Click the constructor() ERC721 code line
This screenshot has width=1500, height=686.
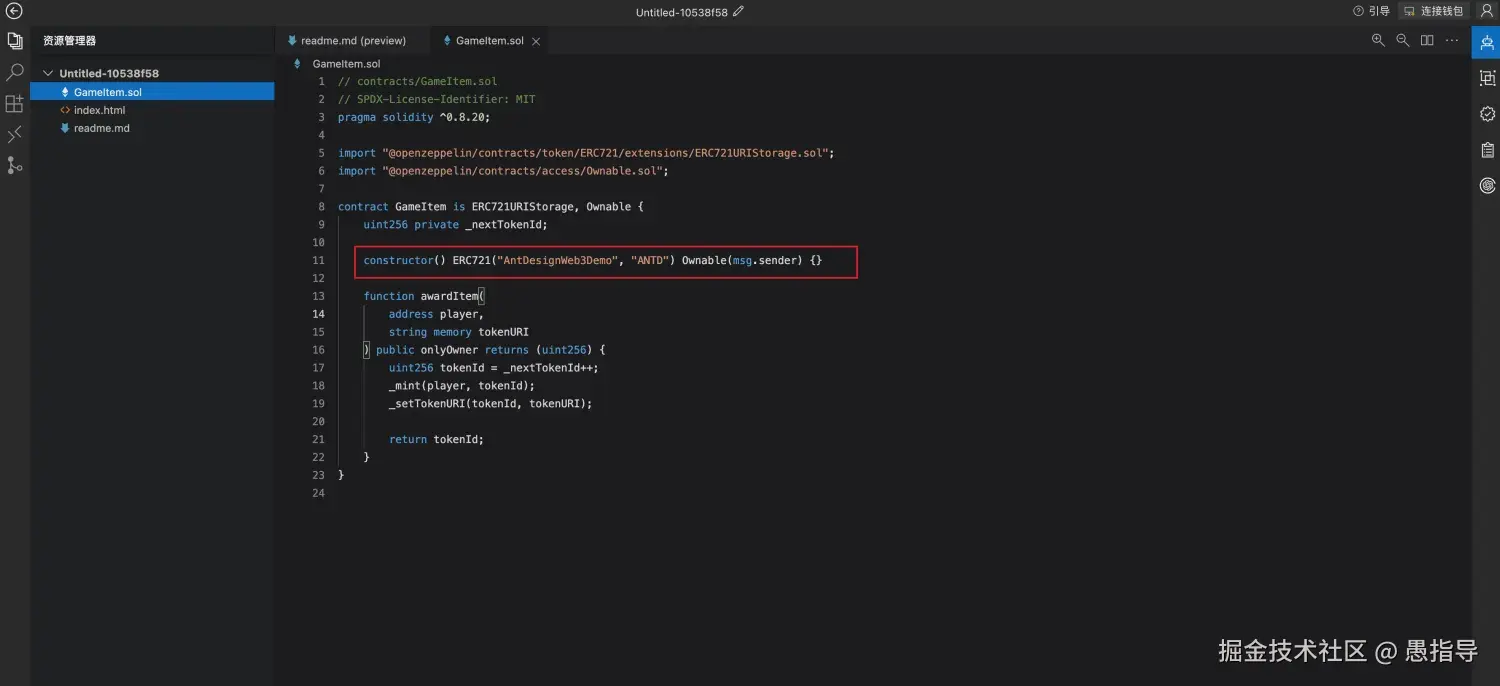click(x=592, y=260)
